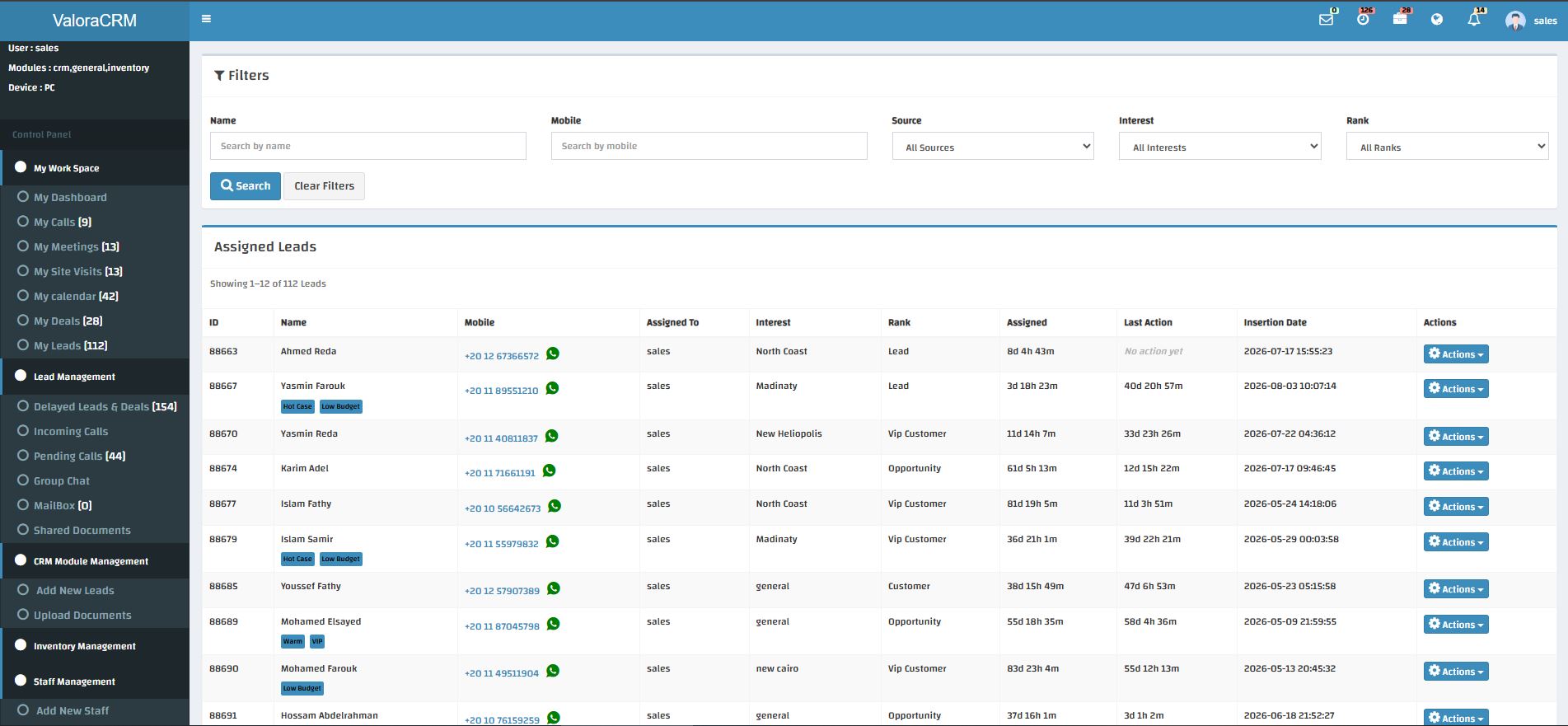Open Actions dropdown for Mohamed Elsayed
The height and width of the screenshot is (726, 1568).
(1456, 625)
